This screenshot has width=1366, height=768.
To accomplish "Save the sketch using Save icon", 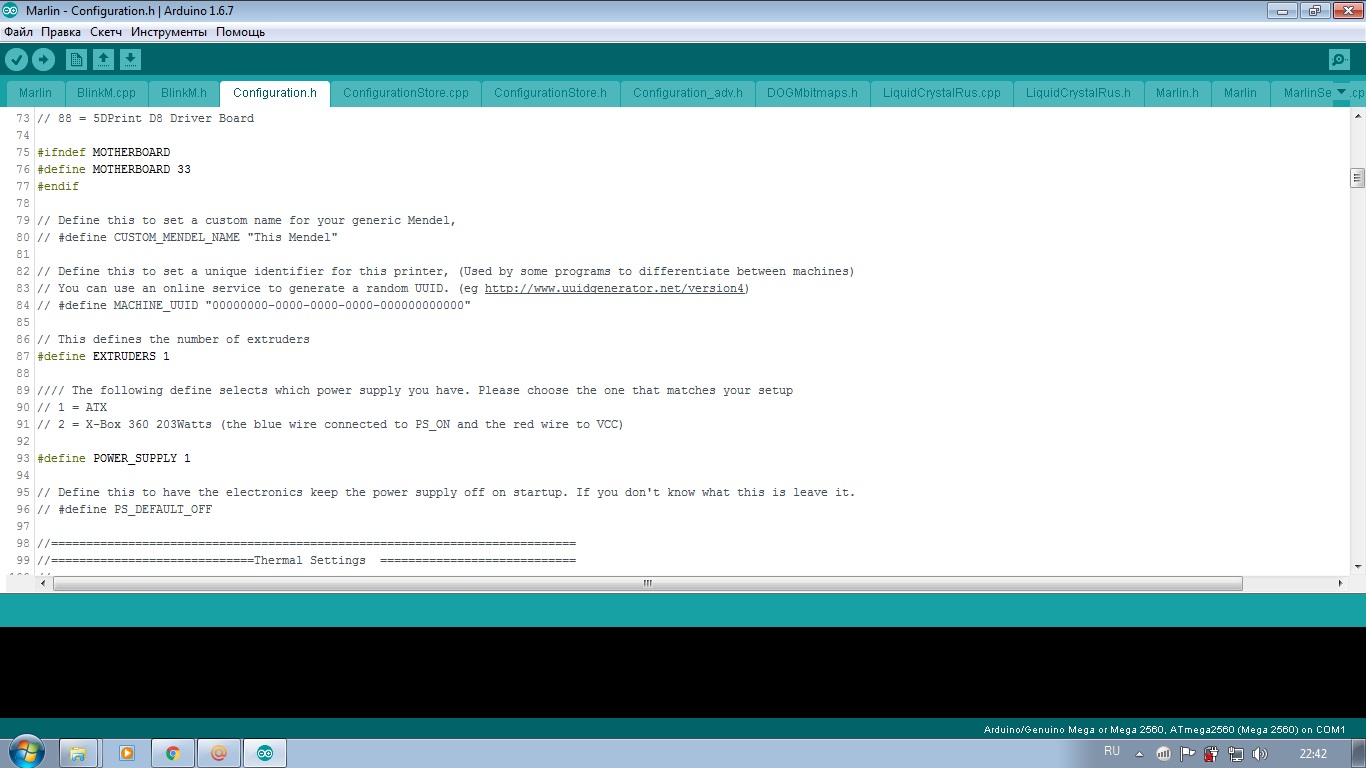I will [130, 60].
